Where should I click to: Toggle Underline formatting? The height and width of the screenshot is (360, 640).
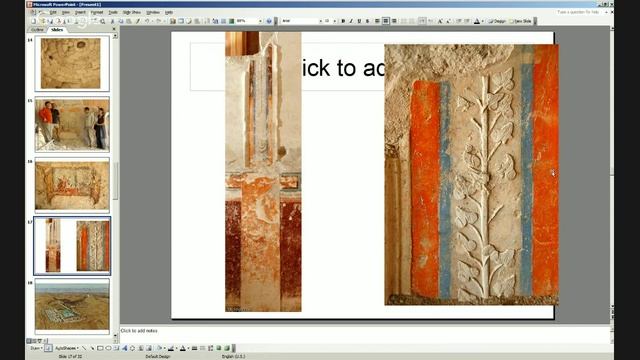click(359, 21)
